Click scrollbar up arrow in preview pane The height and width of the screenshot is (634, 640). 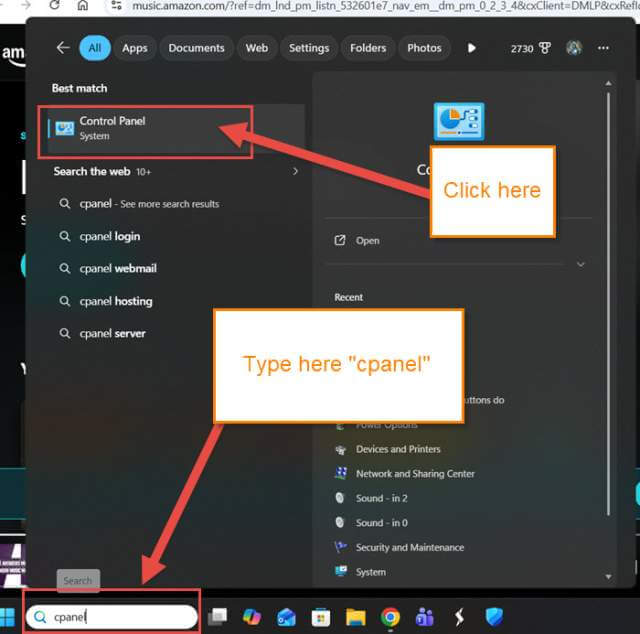(x=608, y=83)
